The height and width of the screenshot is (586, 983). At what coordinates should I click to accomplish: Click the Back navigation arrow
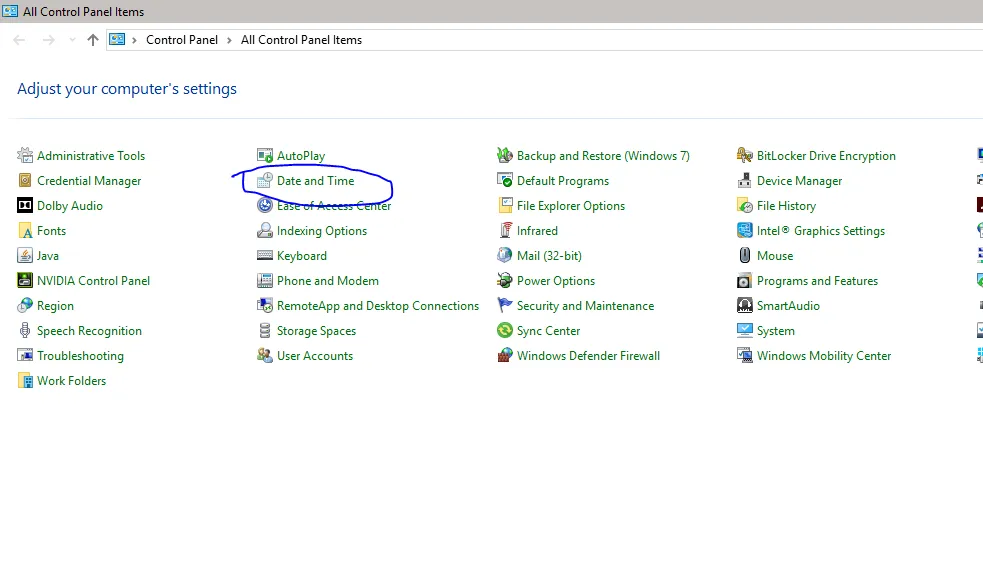click(x=19, y=40)
